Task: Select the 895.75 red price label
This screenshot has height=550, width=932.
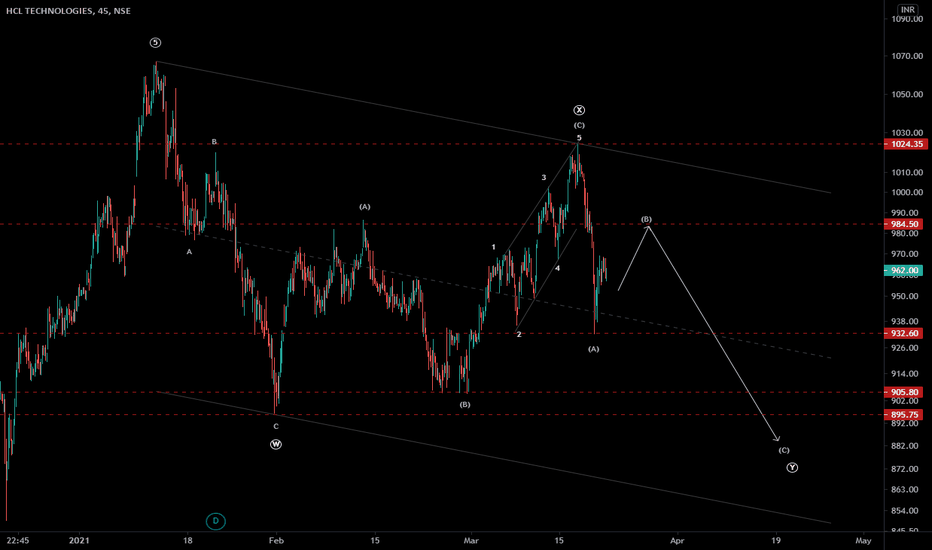Action: 904,415
